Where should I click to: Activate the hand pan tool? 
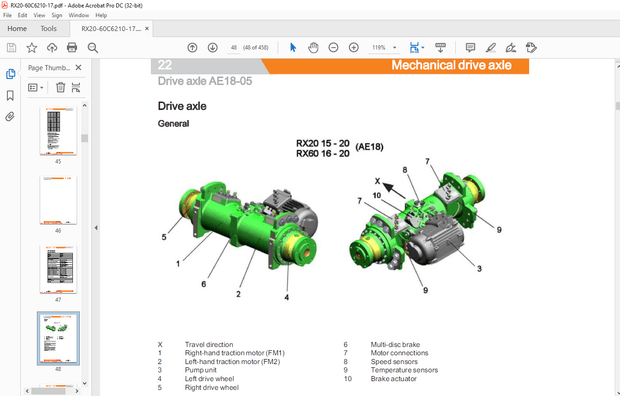pyautogui.click(x=313, y=48)
